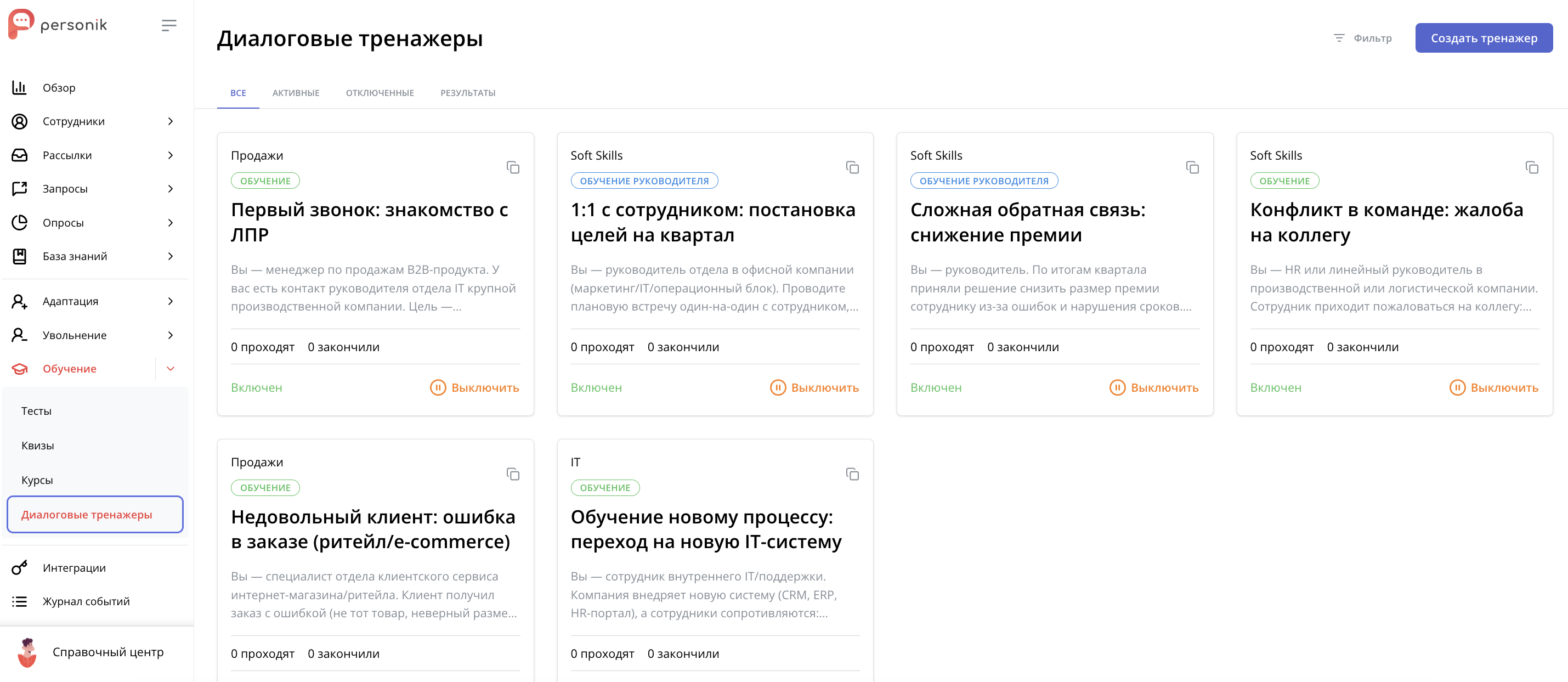
Task: Click the Интеграции key icon
Action: click(20, 567)
